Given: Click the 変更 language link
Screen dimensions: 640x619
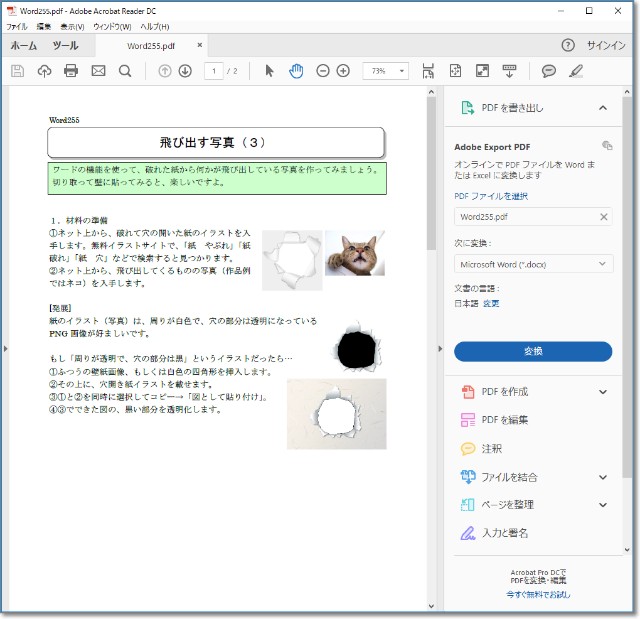Looking at the screenshot, I should 491,303.
